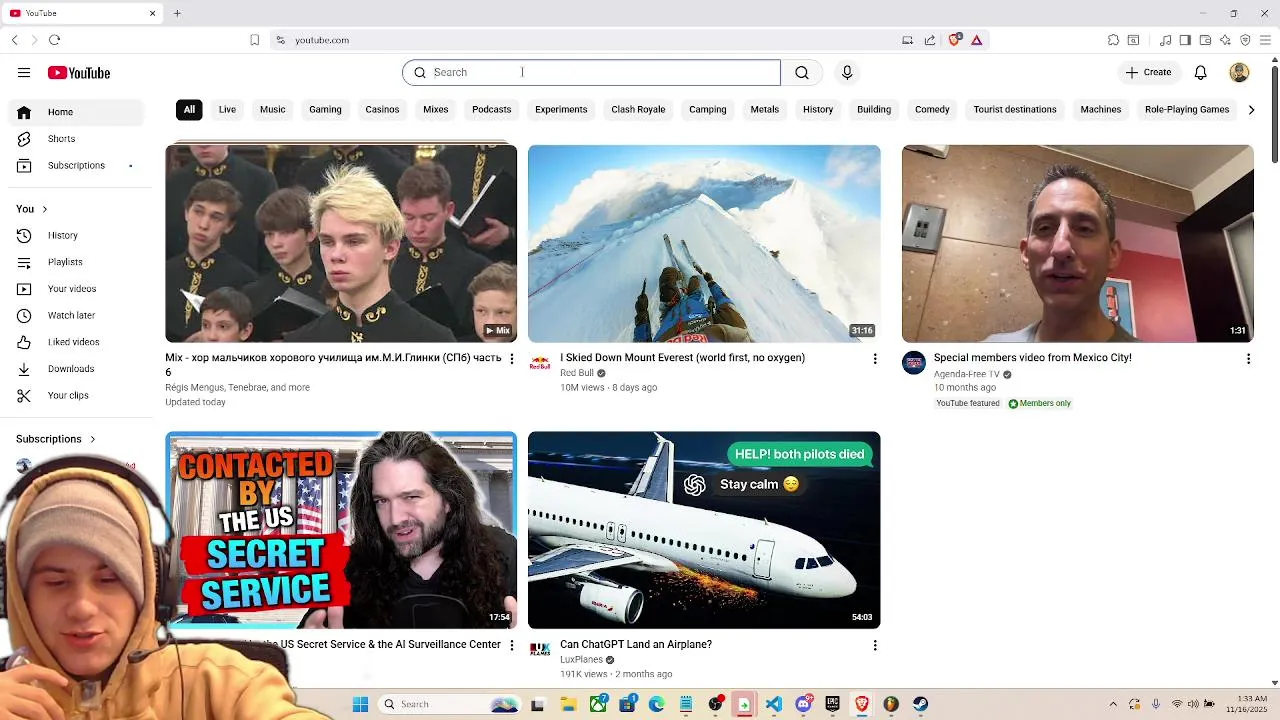Image resolution: width=1280 pixels, height=720 pixels.
Task: Open the hamburger guide menu
Action: click(24, 73)
